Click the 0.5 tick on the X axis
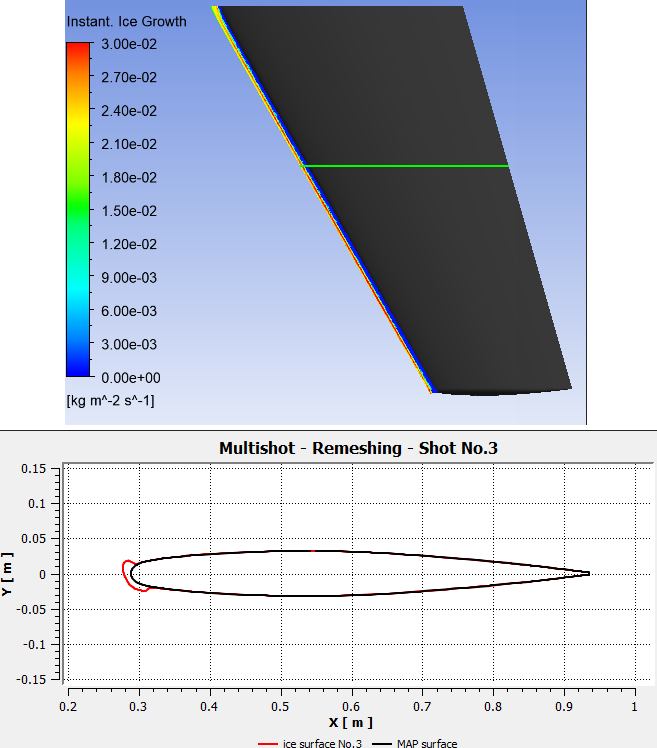657x748 pixels. click(x=281, y=706)
